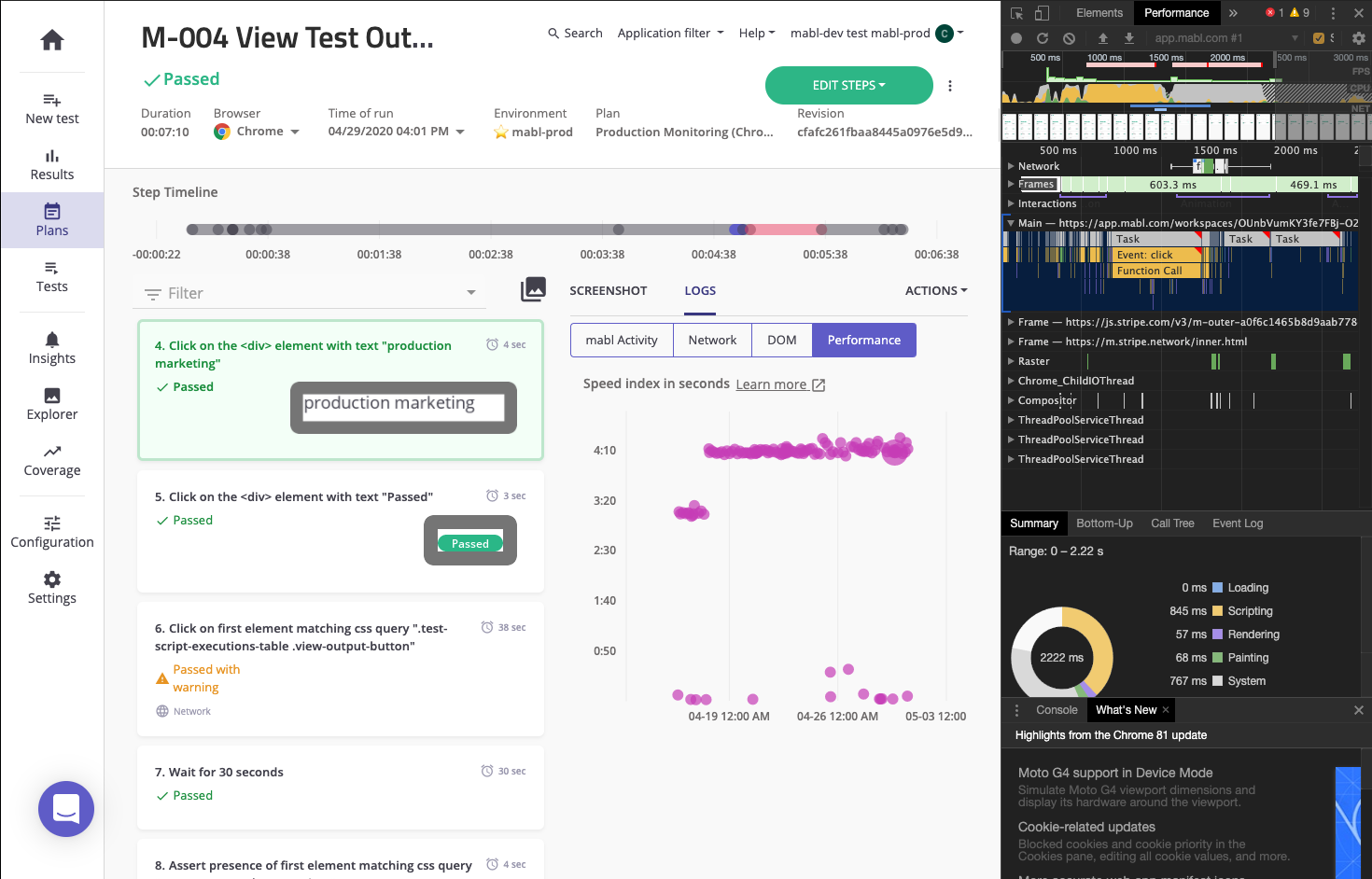The width and height of the screenshot is (1372, 879).
Task: Open Tests in the sidebar
Action: click(52, 277)
